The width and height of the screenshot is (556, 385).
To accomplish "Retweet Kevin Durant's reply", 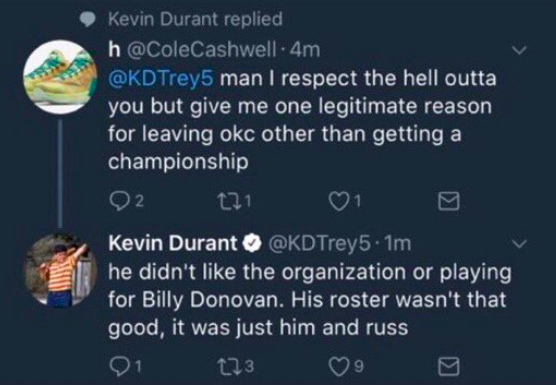I will 227,367.
